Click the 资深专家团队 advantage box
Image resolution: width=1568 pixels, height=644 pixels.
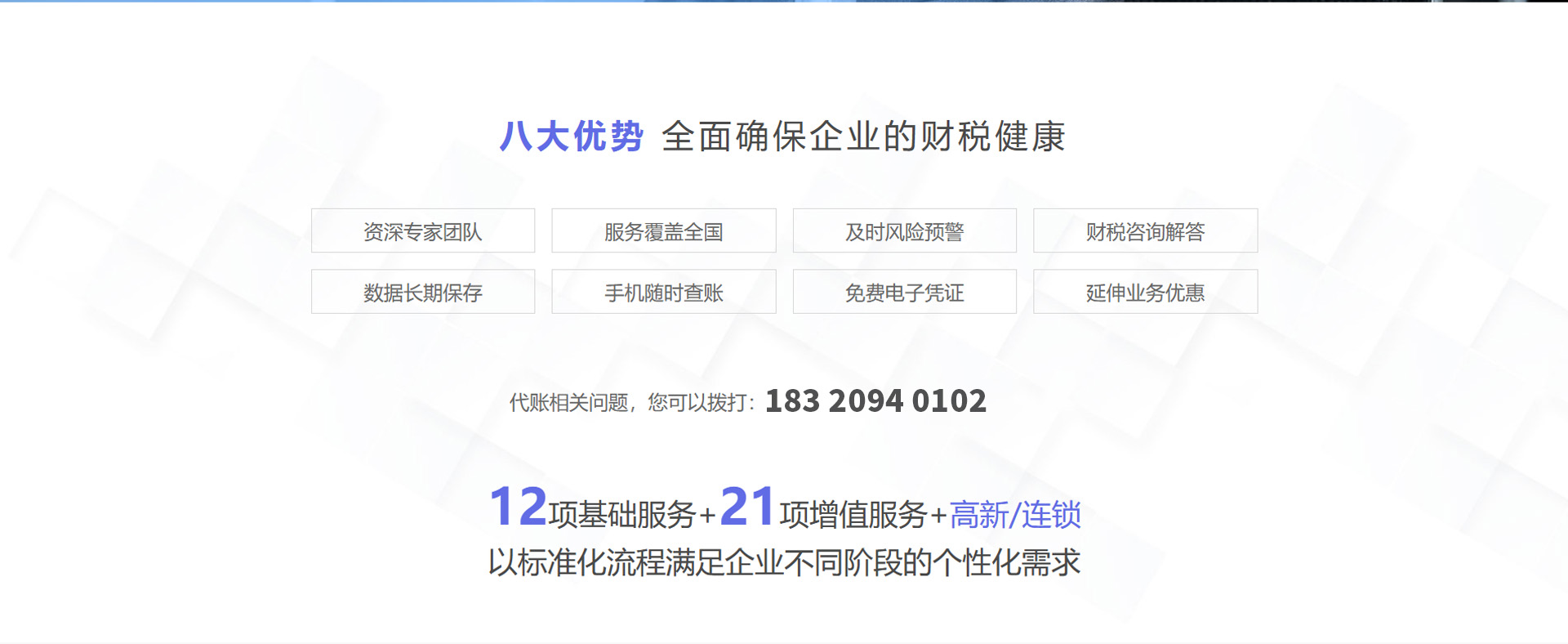(x=422, y=231)
